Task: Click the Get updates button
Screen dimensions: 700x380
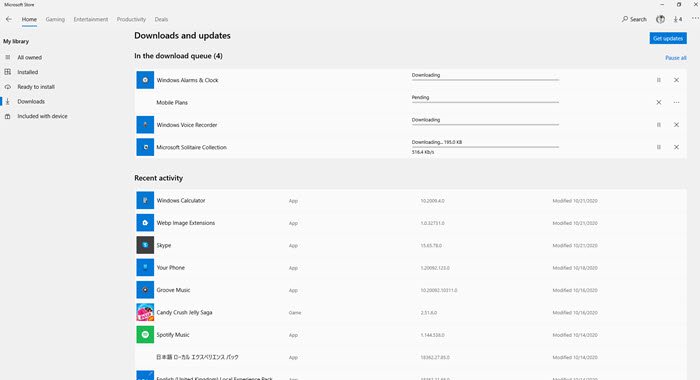Action: (x=668, y=38)
